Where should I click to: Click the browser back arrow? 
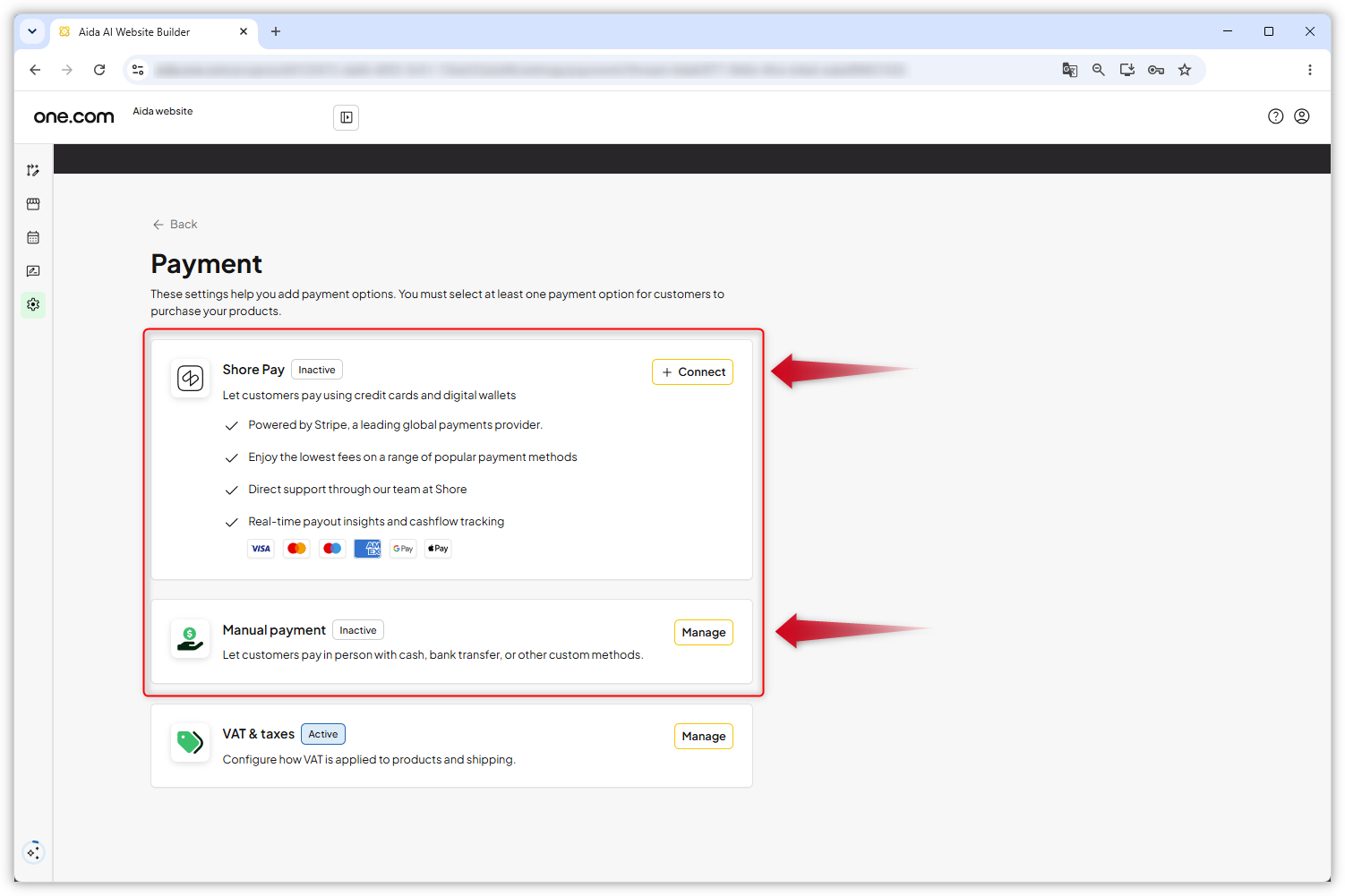tap(35, 70)
